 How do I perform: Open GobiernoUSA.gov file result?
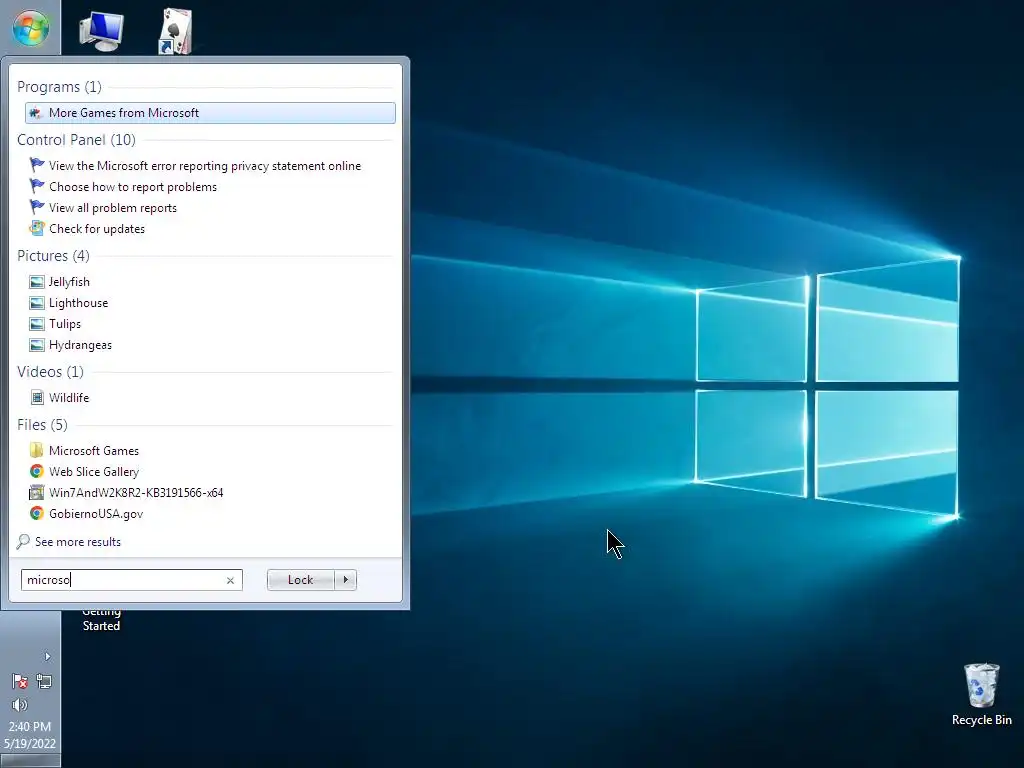96,513
